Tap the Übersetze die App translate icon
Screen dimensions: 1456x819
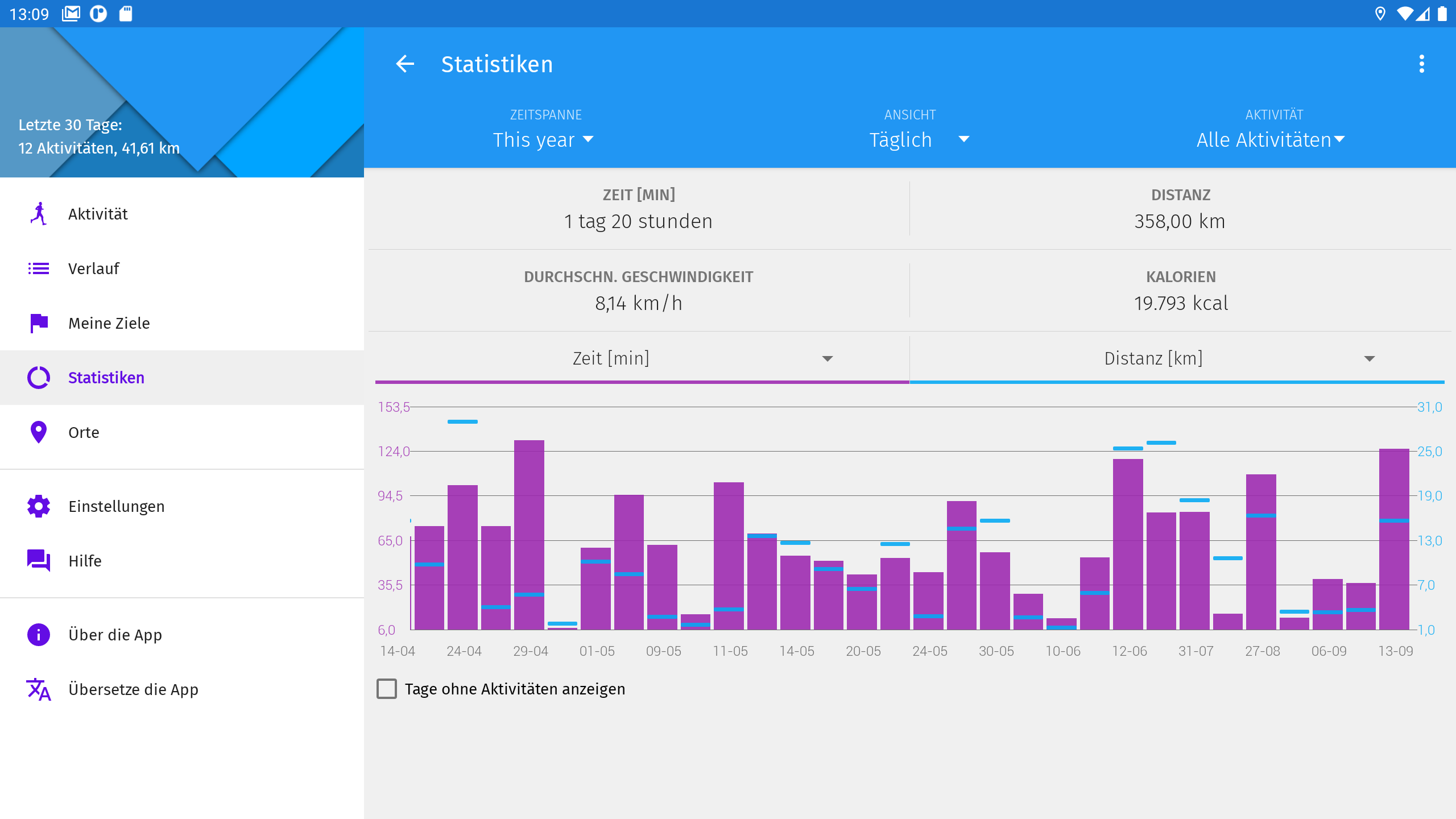pyautogui.click(x=39, y=689)
